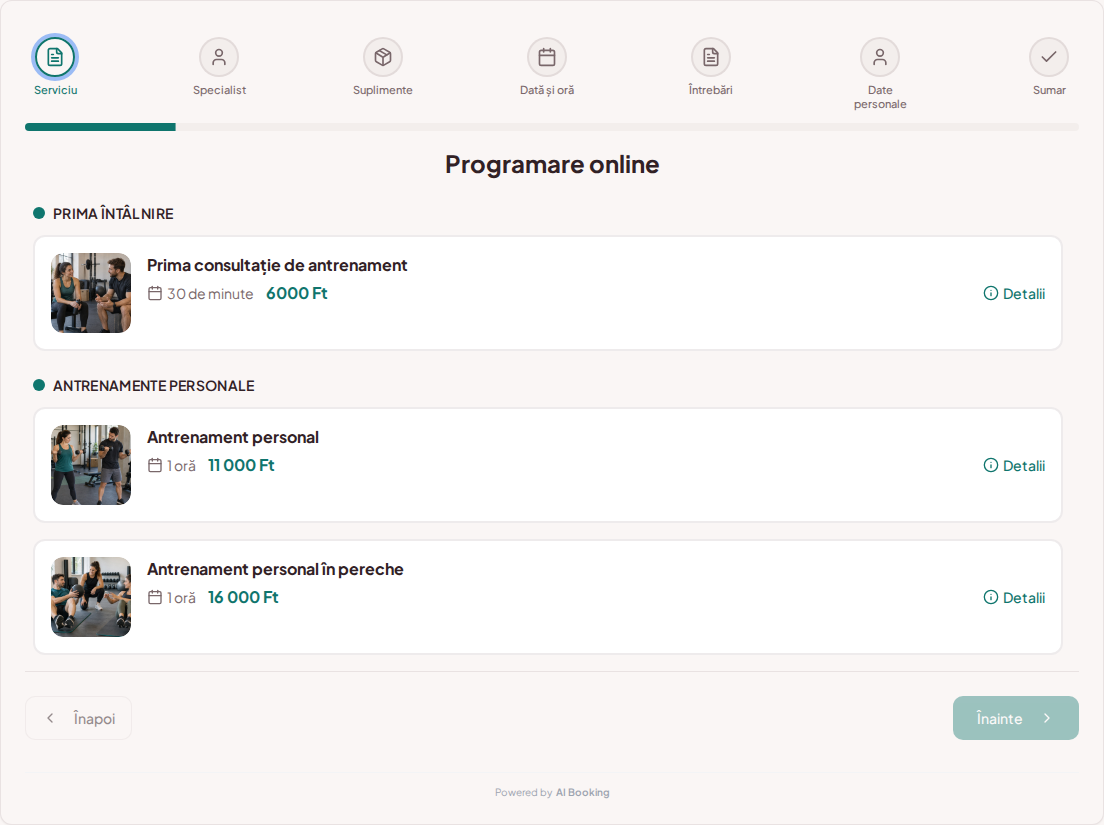The height and width of the screenshot is (825, 1104).
Task: Open Detalii for Antrenament personal
Action: (1014, 465)
